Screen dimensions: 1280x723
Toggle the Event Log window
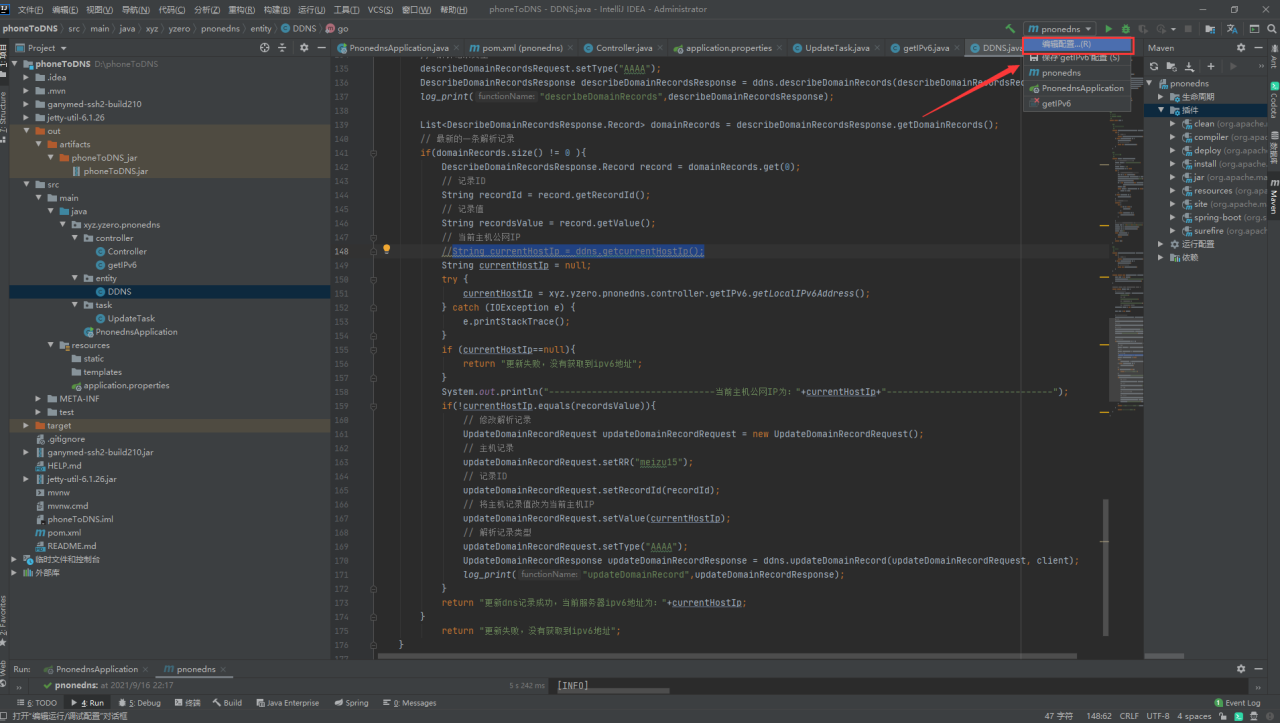click(1237, 703)
